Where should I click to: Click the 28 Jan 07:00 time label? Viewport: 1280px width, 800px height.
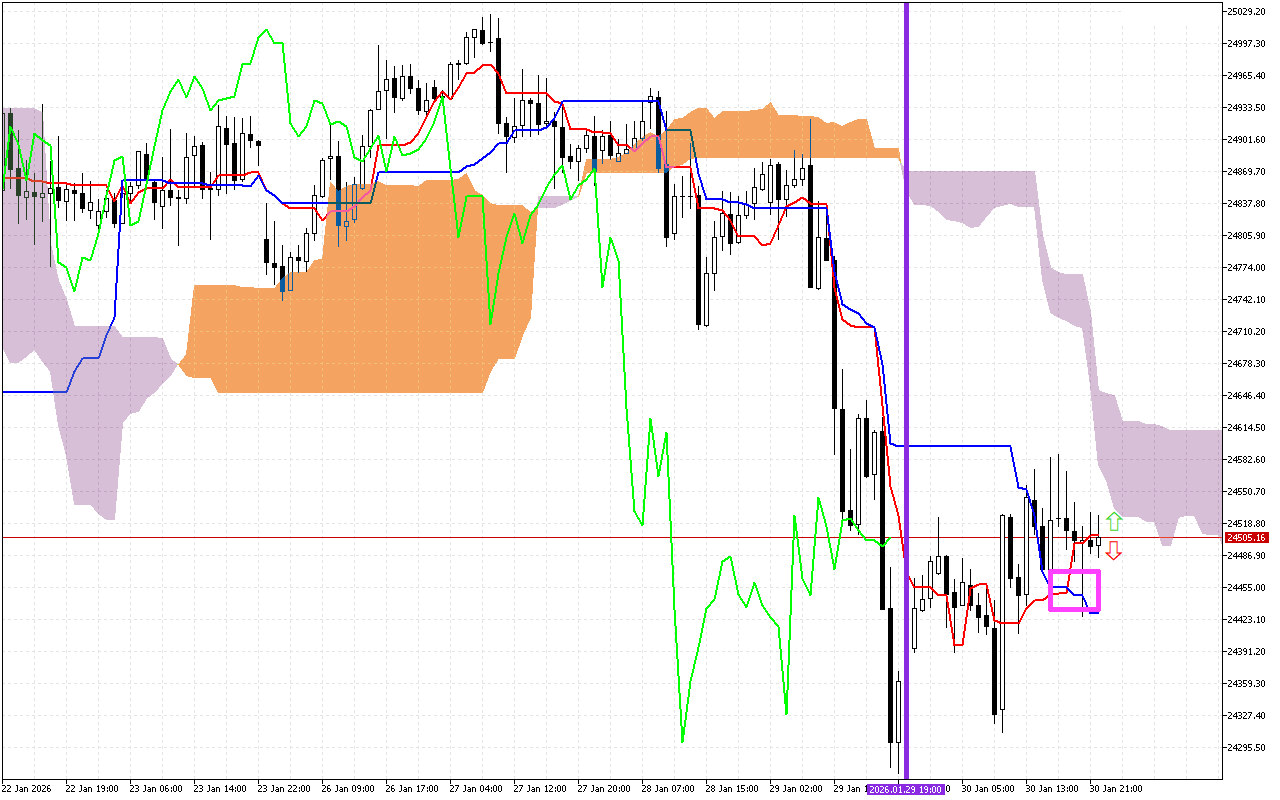click(x=669, y=789)
